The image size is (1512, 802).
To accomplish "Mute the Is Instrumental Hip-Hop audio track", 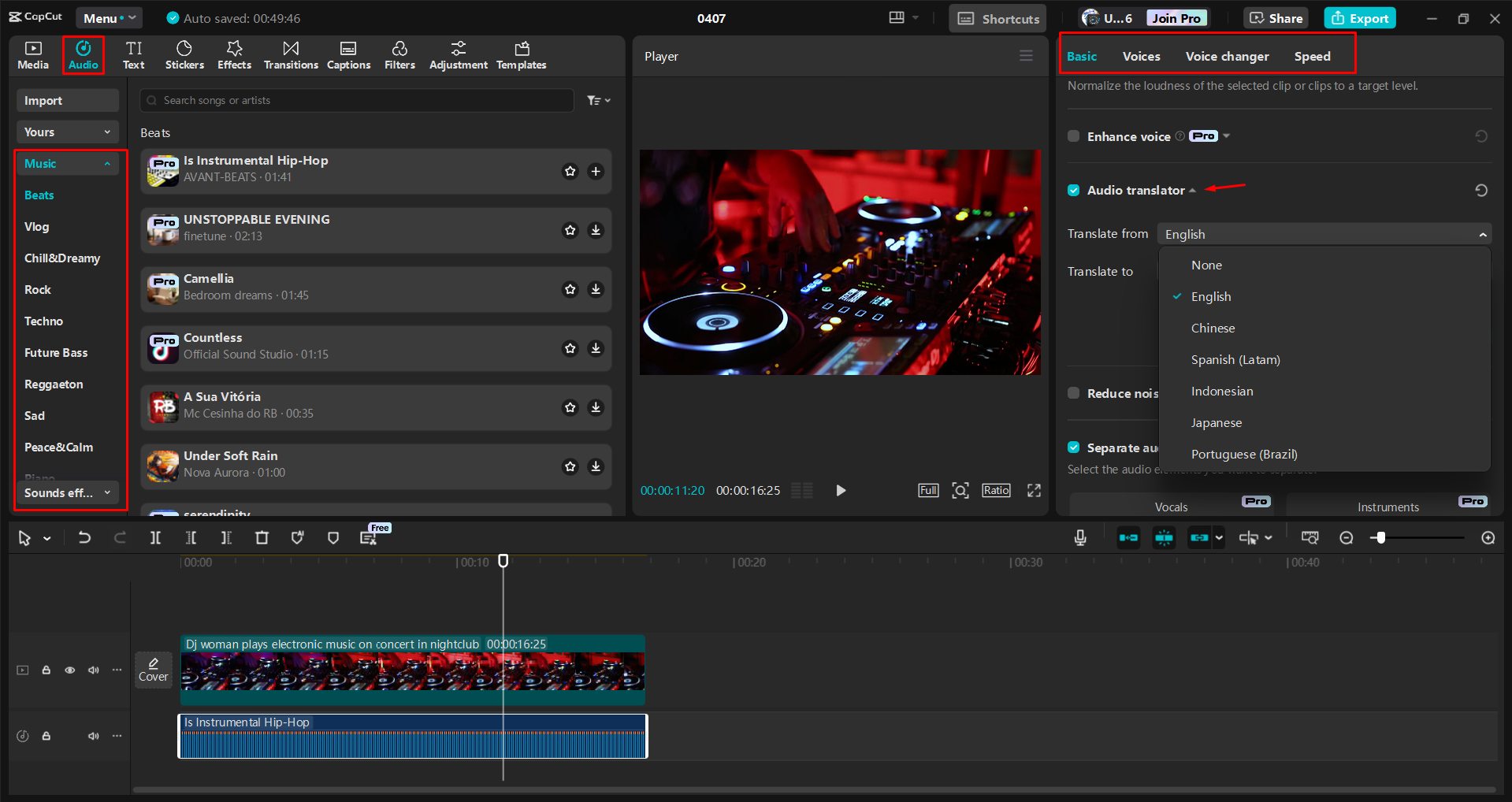I will point(94,736).
